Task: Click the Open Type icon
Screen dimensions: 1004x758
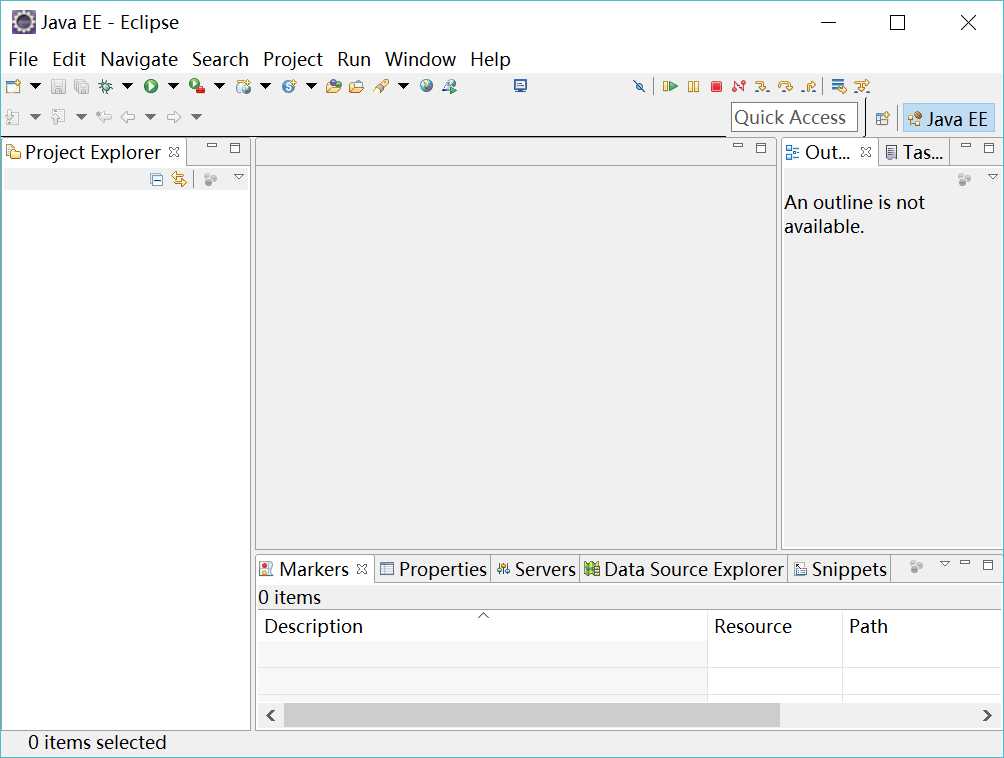Action: pyautogui.click(x=334, y=86)
